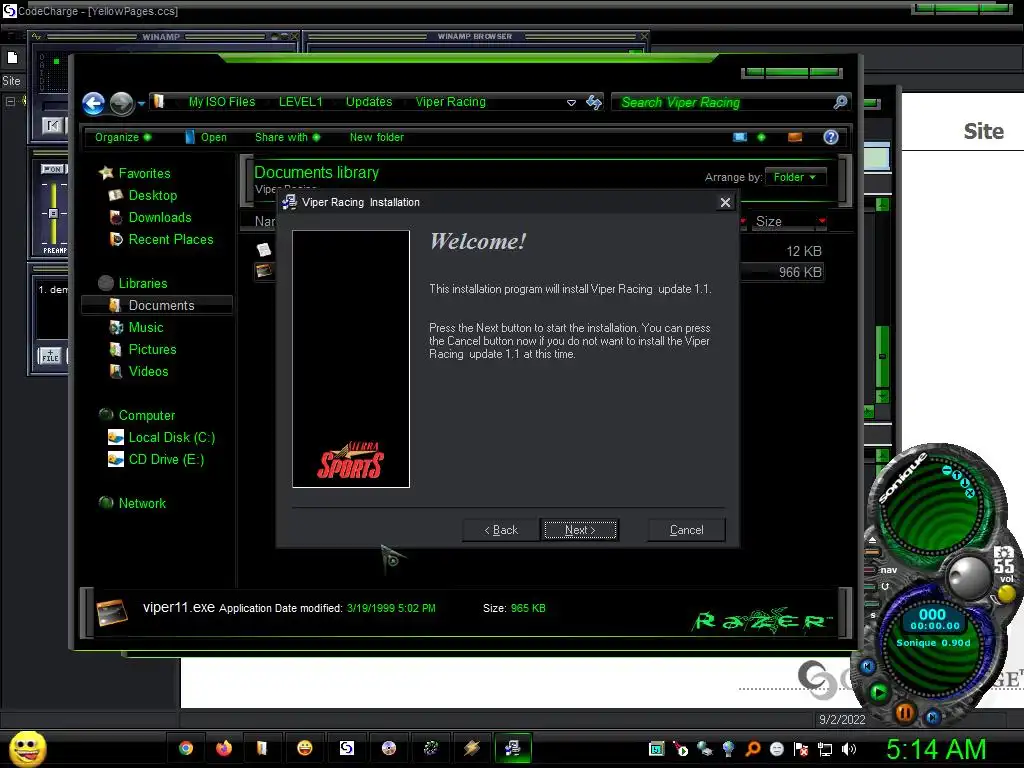This screenshot has height=768, width=1024.
Task: Click the search magnifier icon
Action: click(x=840, y=102)
